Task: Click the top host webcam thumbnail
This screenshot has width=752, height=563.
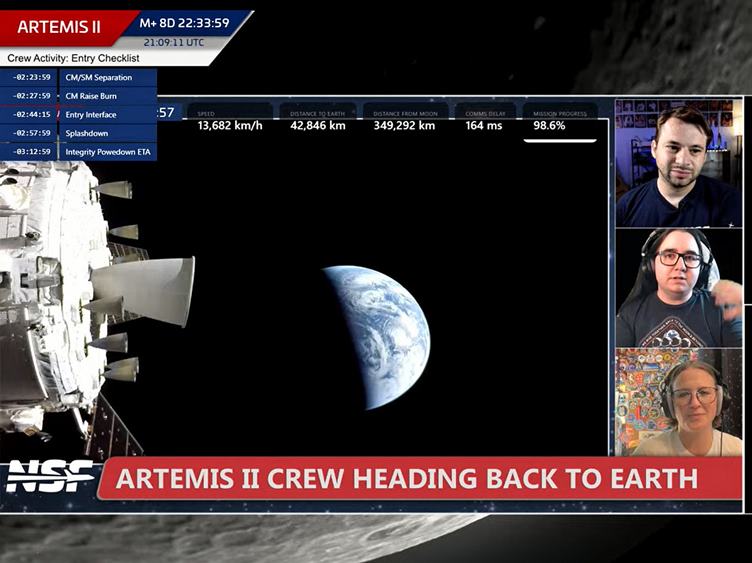Action: click(678, 163)
